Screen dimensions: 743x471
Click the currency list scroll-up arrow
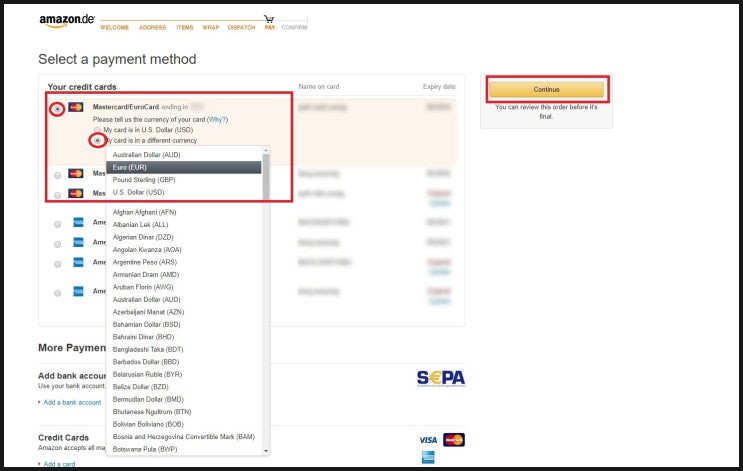coord(266,151)
